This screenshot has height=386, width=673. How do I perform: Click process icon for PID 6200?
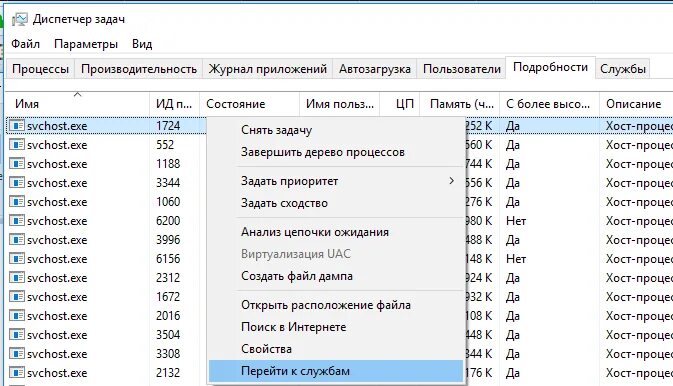coord(17,221)
